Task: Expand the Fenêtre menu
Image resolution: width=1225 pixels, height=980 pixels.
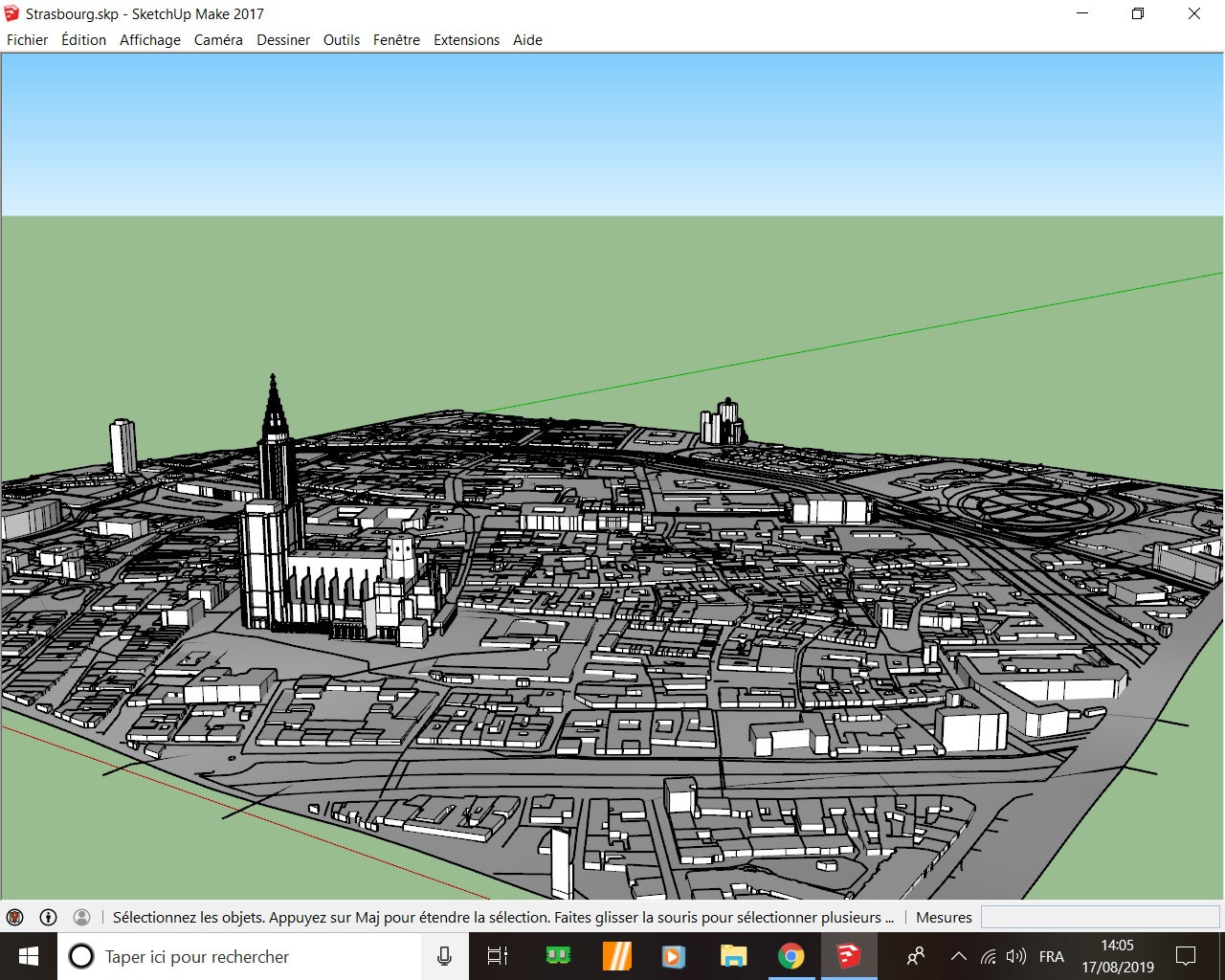Action: pyautogui.click(x=396, y=40)
